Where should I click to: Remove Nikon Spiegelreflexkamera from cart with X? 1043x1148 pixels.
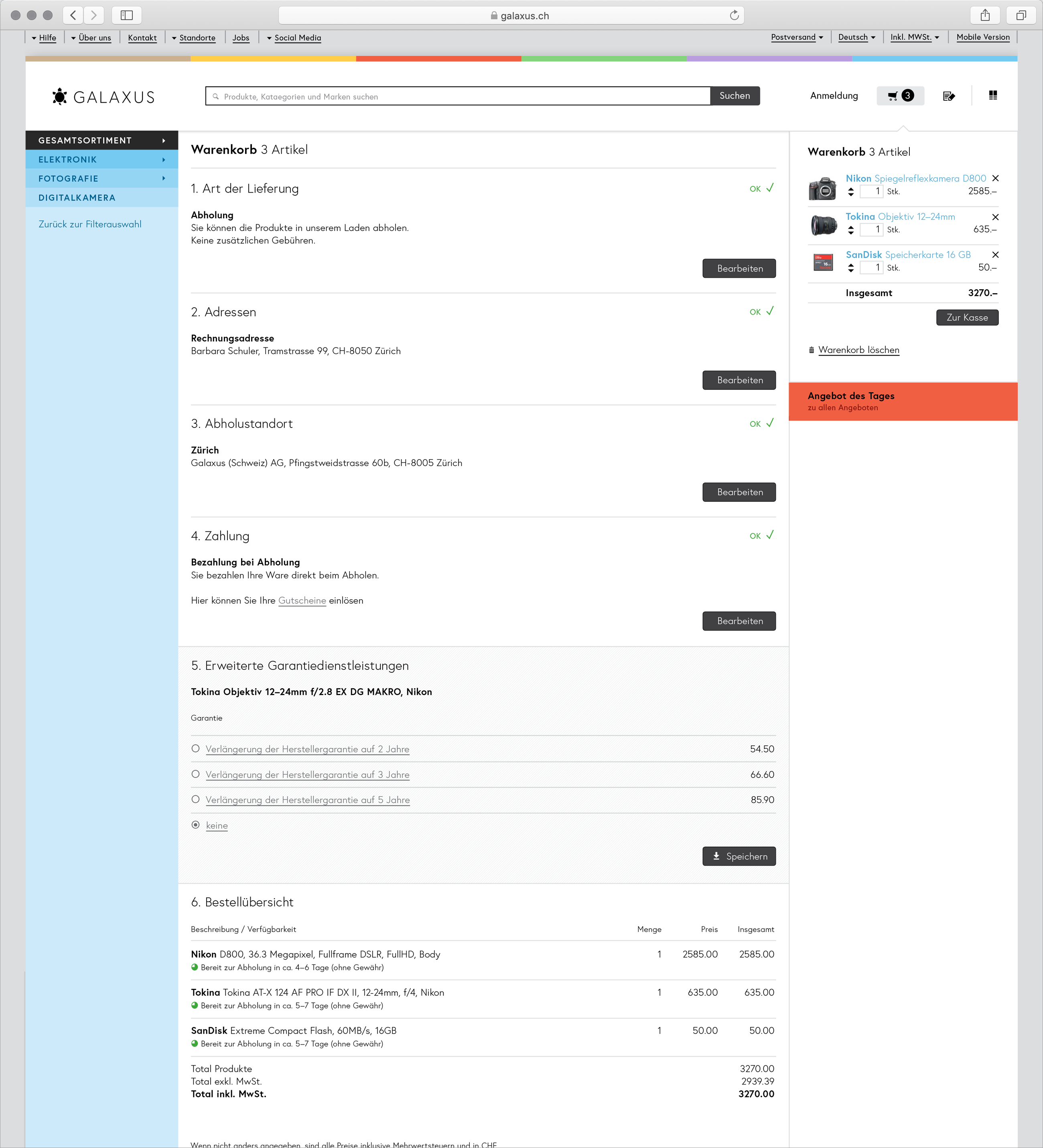(995, 178)
